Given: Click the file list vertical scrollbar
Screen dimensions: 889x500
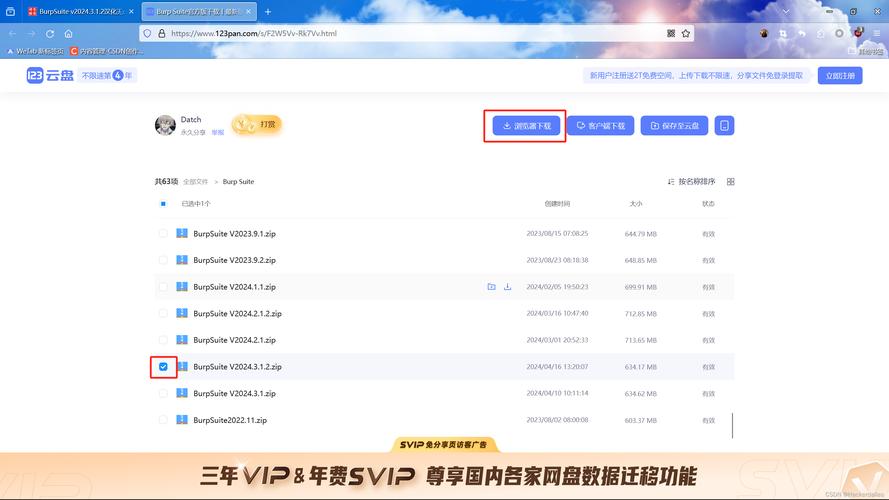Looking at the screenshot, I should [x=732, y=425].
